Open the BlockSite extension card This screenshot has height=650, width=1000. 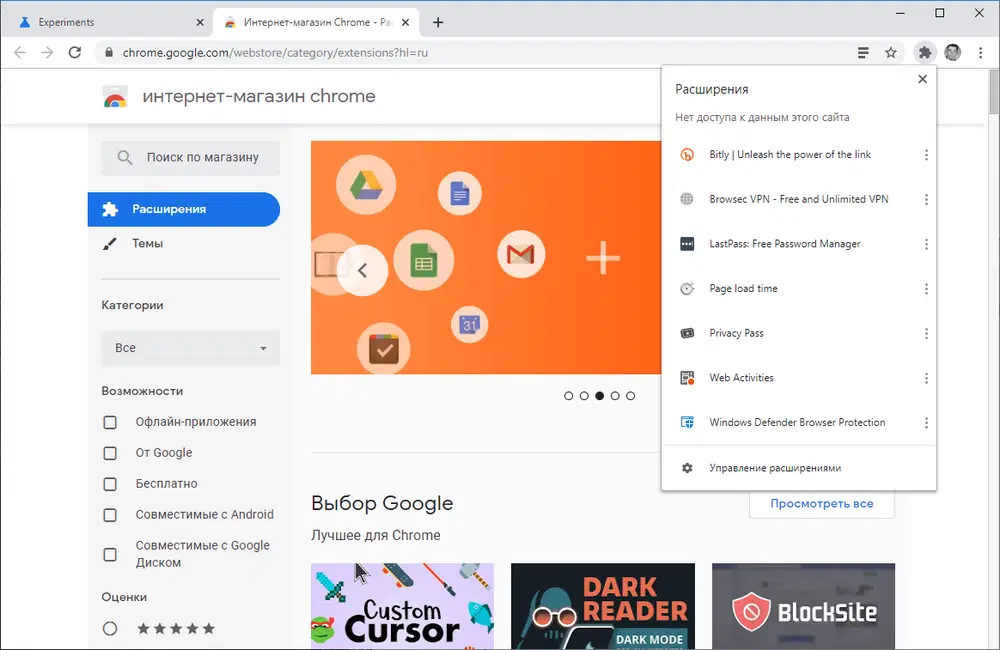[x=804, y=606]
